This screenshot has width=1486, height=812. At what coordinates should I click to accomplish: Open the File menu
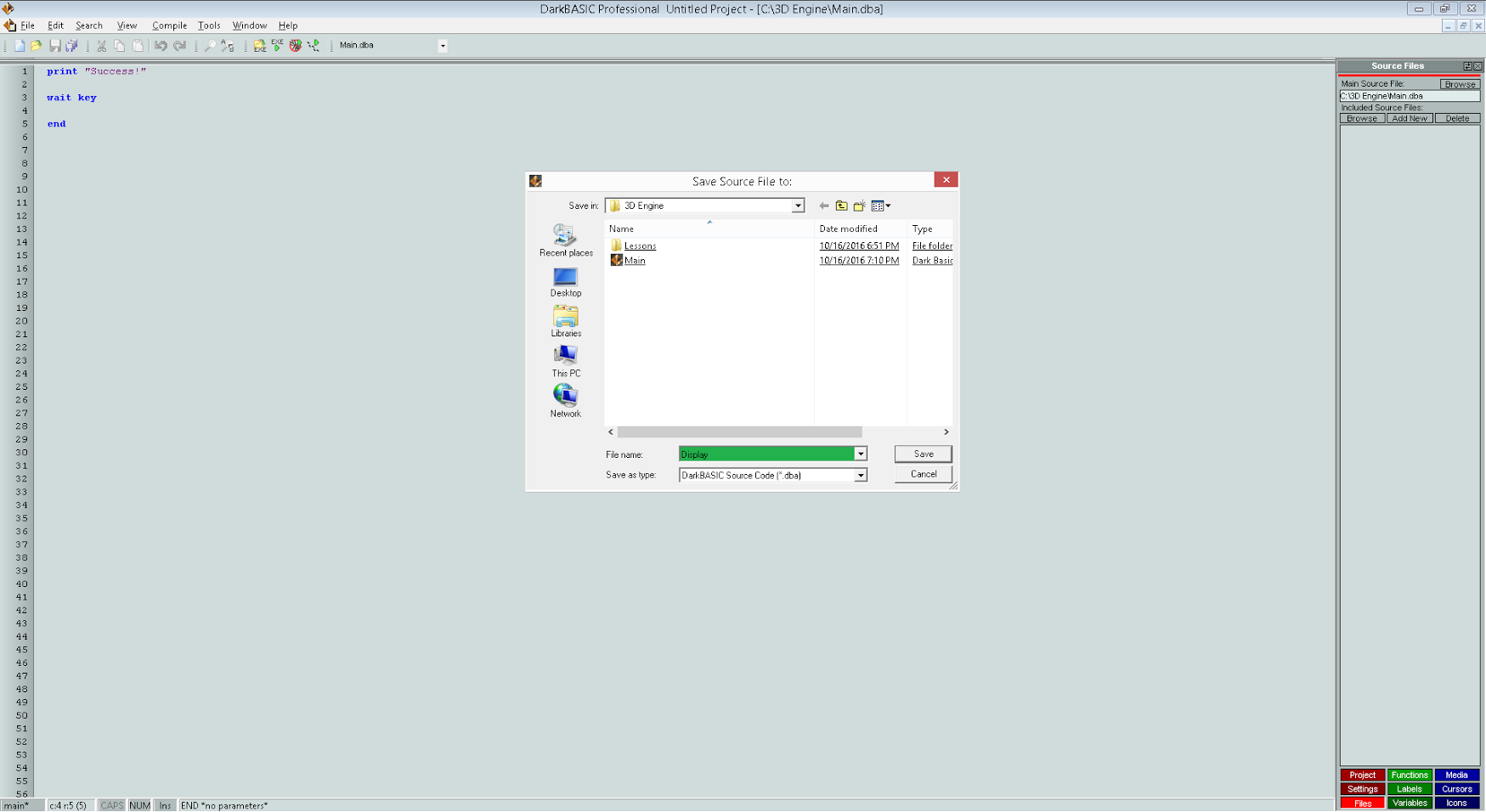coord(27,25)
